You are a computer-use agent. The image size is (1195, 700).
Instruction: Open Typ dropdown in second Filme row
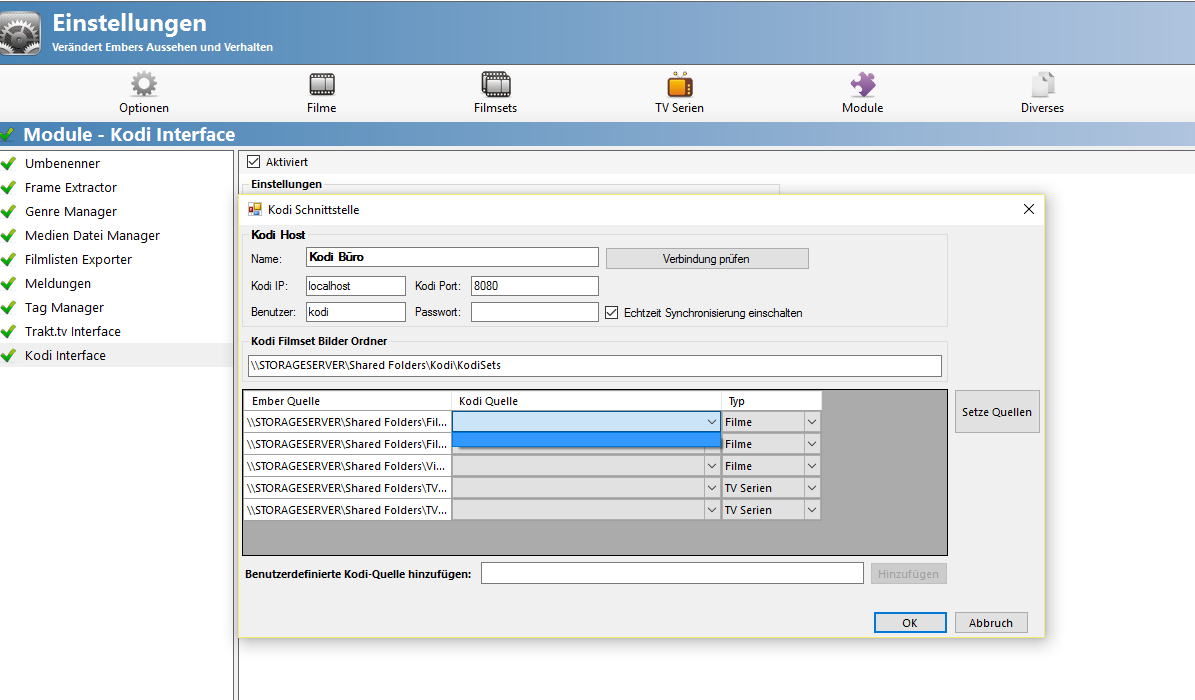(x=812, y=444)
